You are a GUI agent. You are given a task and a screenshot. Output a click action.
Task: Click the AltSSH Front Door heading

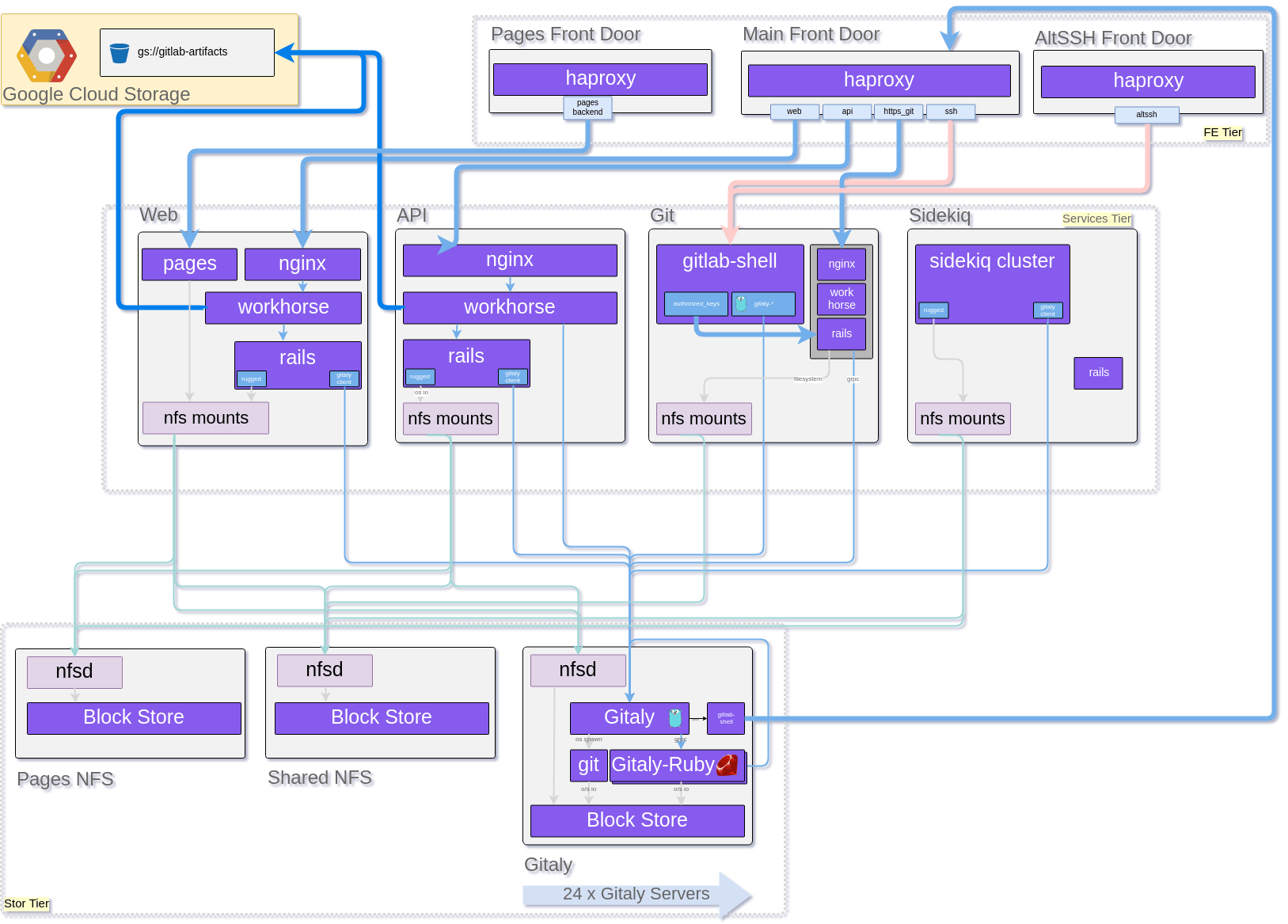(x=1113, y=39)
